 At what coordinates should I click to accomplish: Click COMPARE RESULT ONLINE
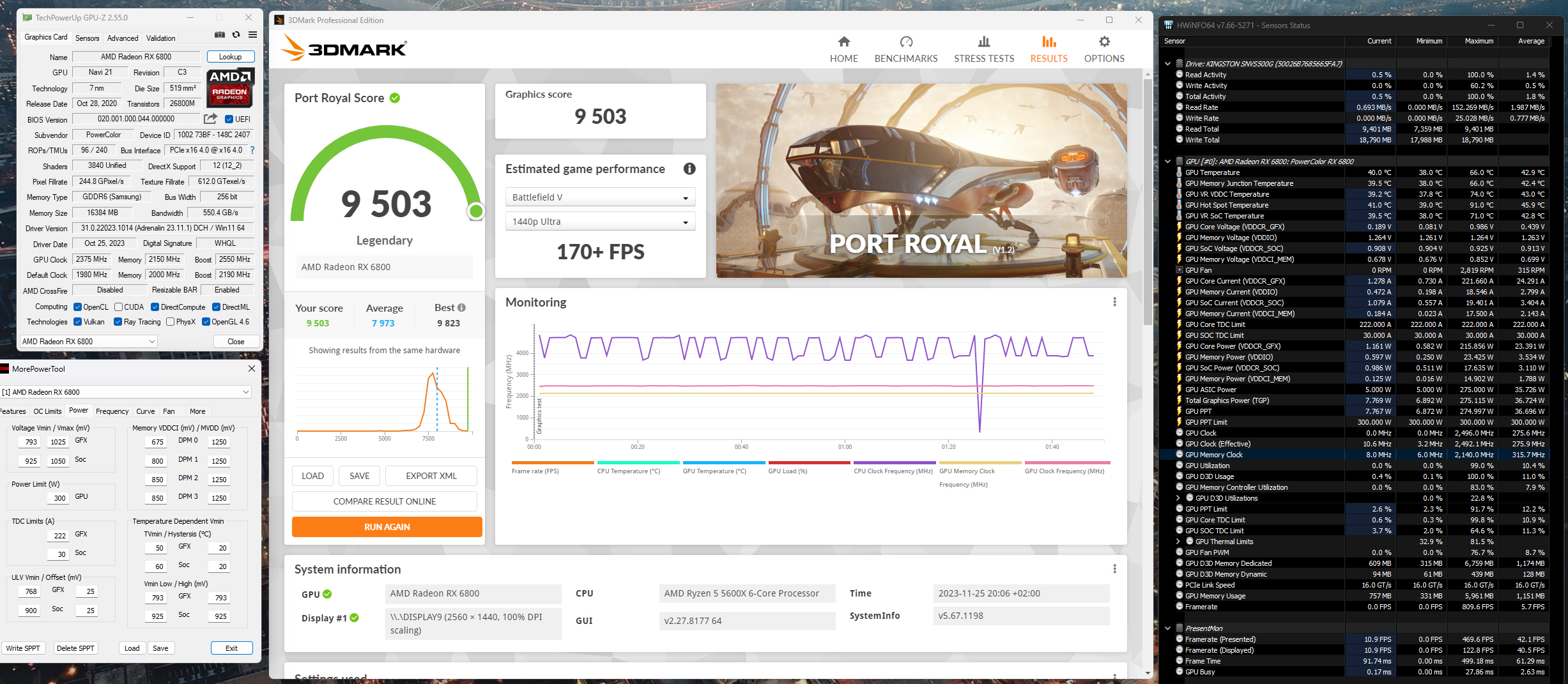(x=385, y=501)
